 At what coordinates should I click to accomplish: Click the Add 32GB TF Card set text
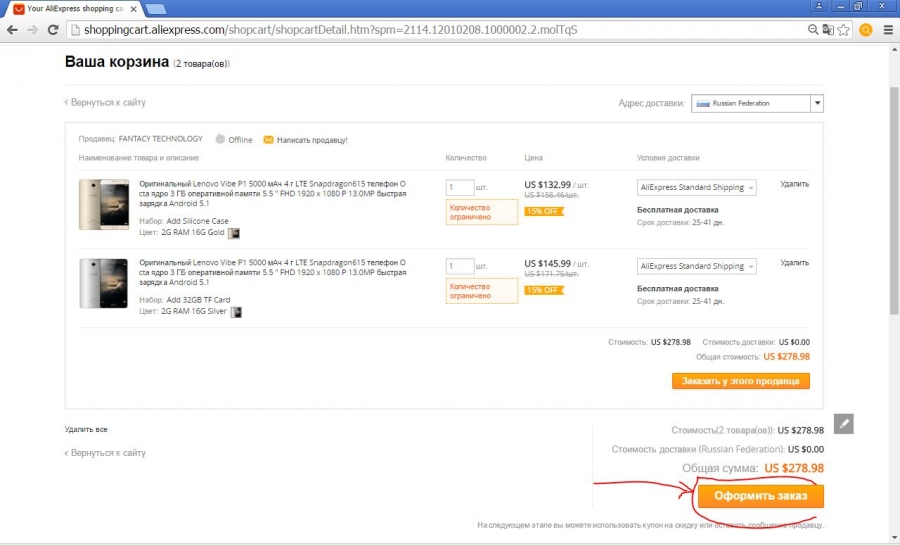click(198, 300)
